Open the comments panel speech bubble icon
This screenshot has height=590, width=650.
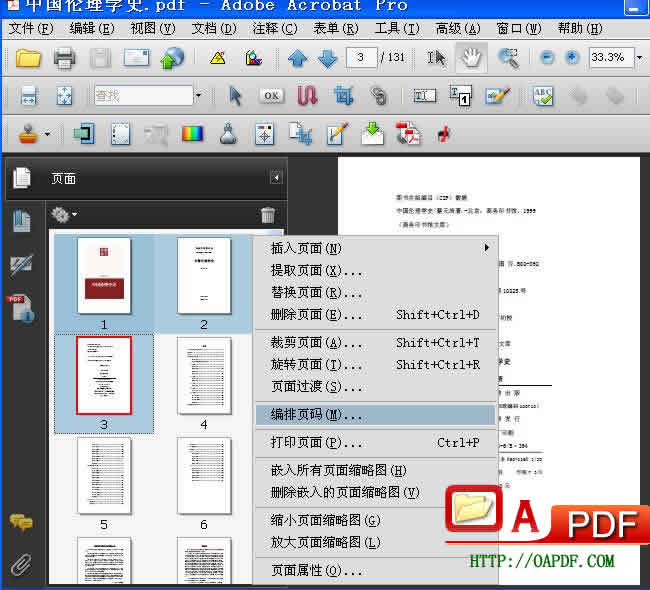21,522
